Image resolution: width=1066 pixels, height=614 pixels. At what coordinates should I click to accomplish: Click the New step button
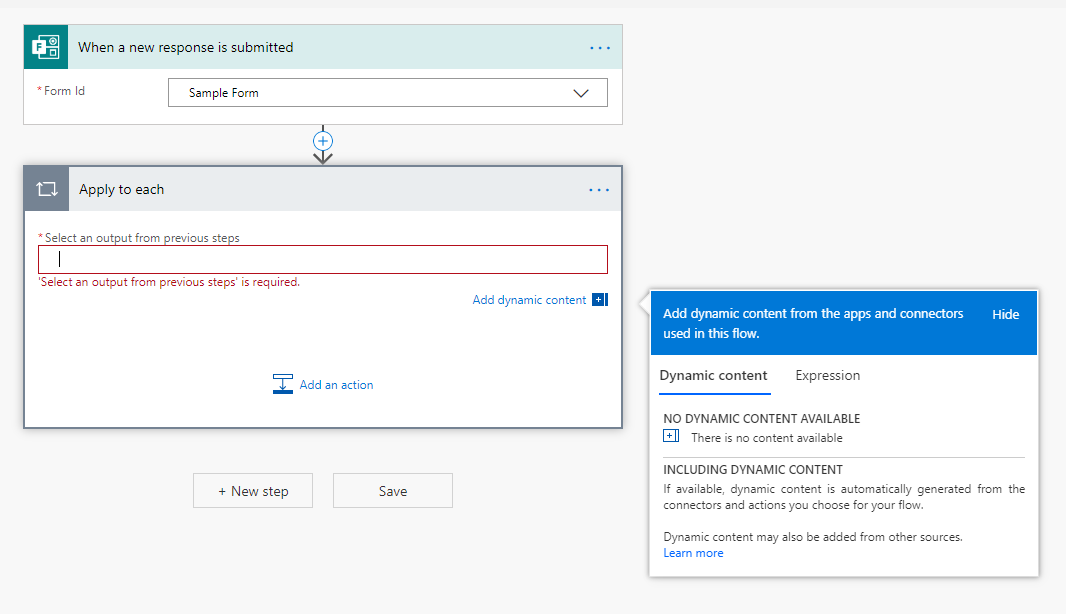coord(252,490)
